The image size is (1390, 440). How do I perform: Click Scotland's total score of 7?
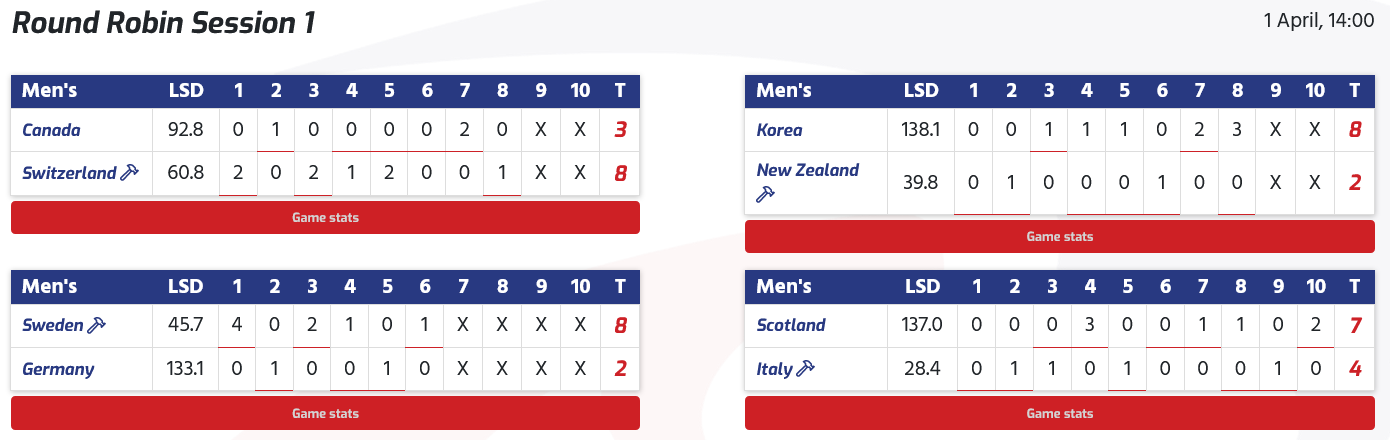[x=1354, y=325]
